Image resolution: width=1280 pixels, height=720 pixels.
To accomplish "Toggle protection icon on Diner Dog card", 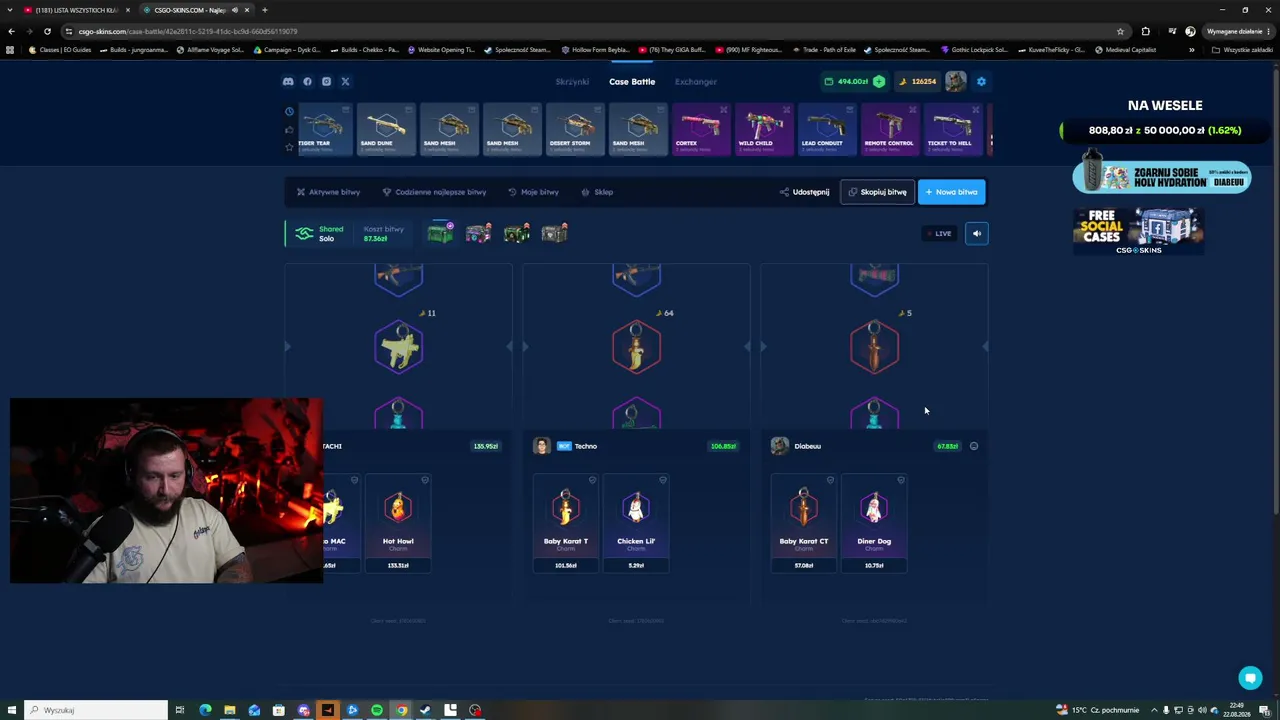I will click(901, 480).
